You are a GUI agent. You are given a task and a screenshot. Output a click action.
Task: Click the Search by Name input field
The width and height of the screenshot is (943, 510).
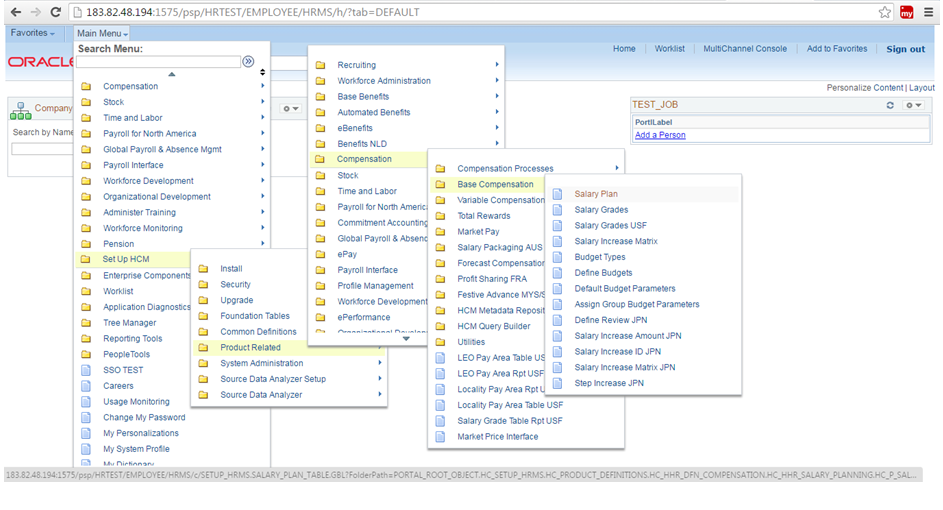click(42, 149)
